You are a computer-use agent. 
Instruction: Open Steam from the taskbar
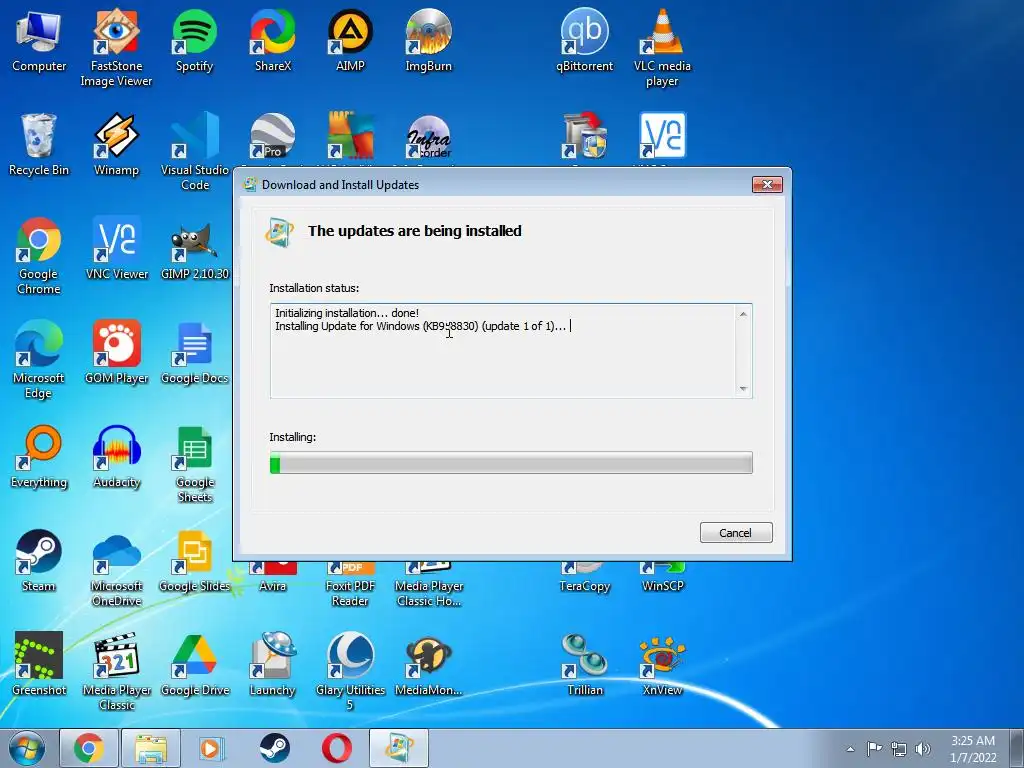pyautogui.click(x=274, y=748)
